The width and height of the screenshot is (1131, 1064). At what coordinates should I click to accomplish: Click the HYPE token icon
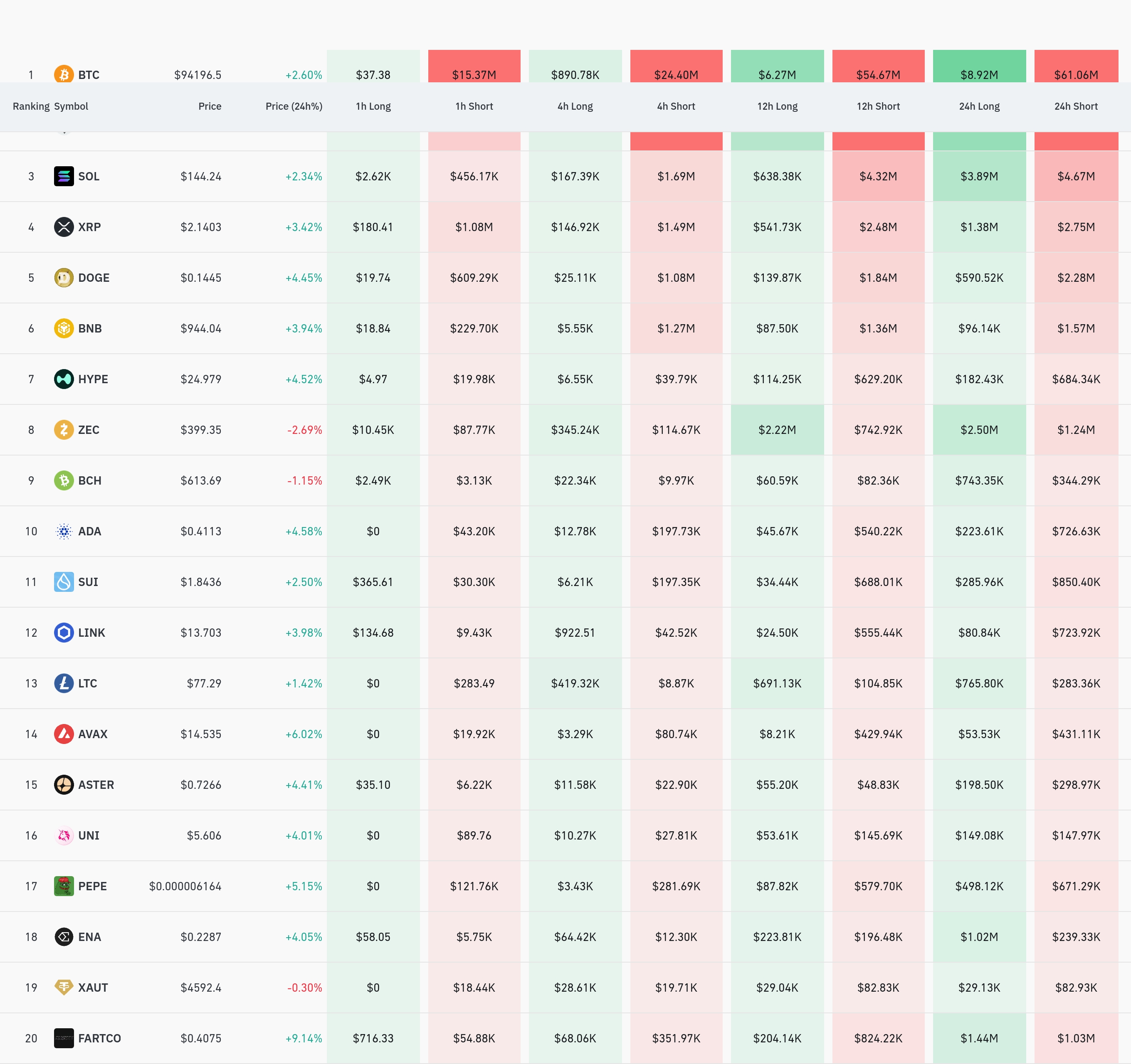64,379
